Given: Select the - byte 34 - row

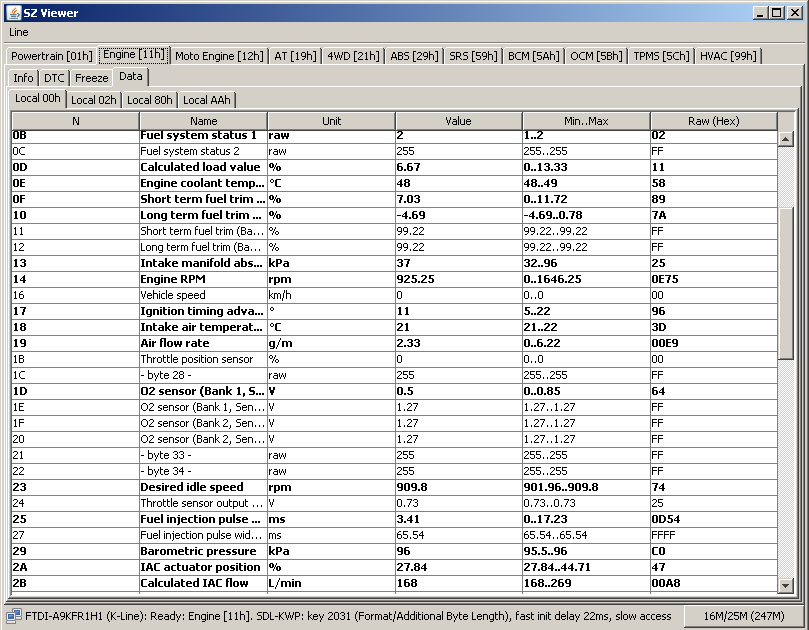Looking at the screenshot, I should click(394, 471).
